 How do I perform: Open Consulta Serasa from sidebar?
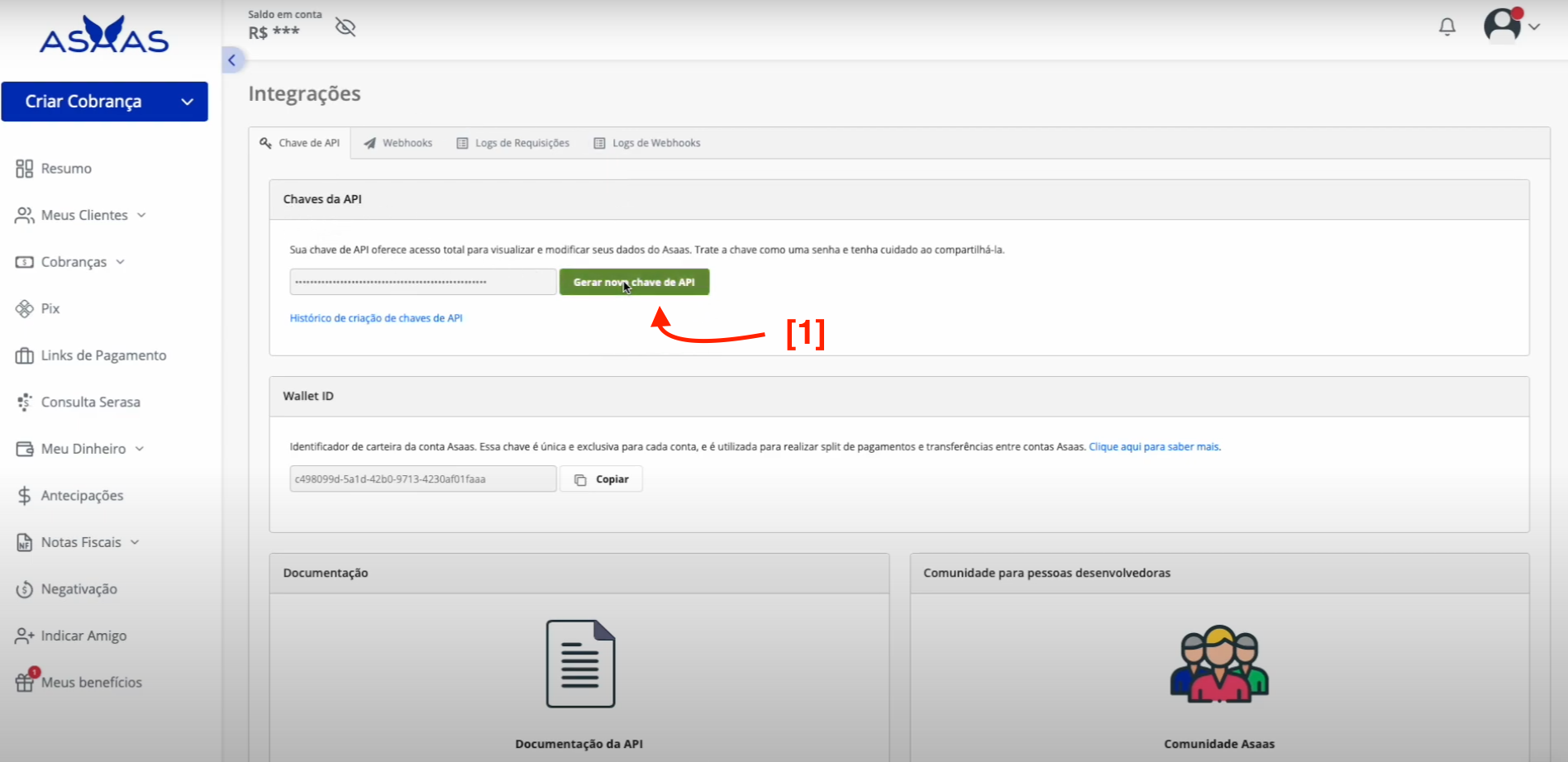tap(90, 402)
